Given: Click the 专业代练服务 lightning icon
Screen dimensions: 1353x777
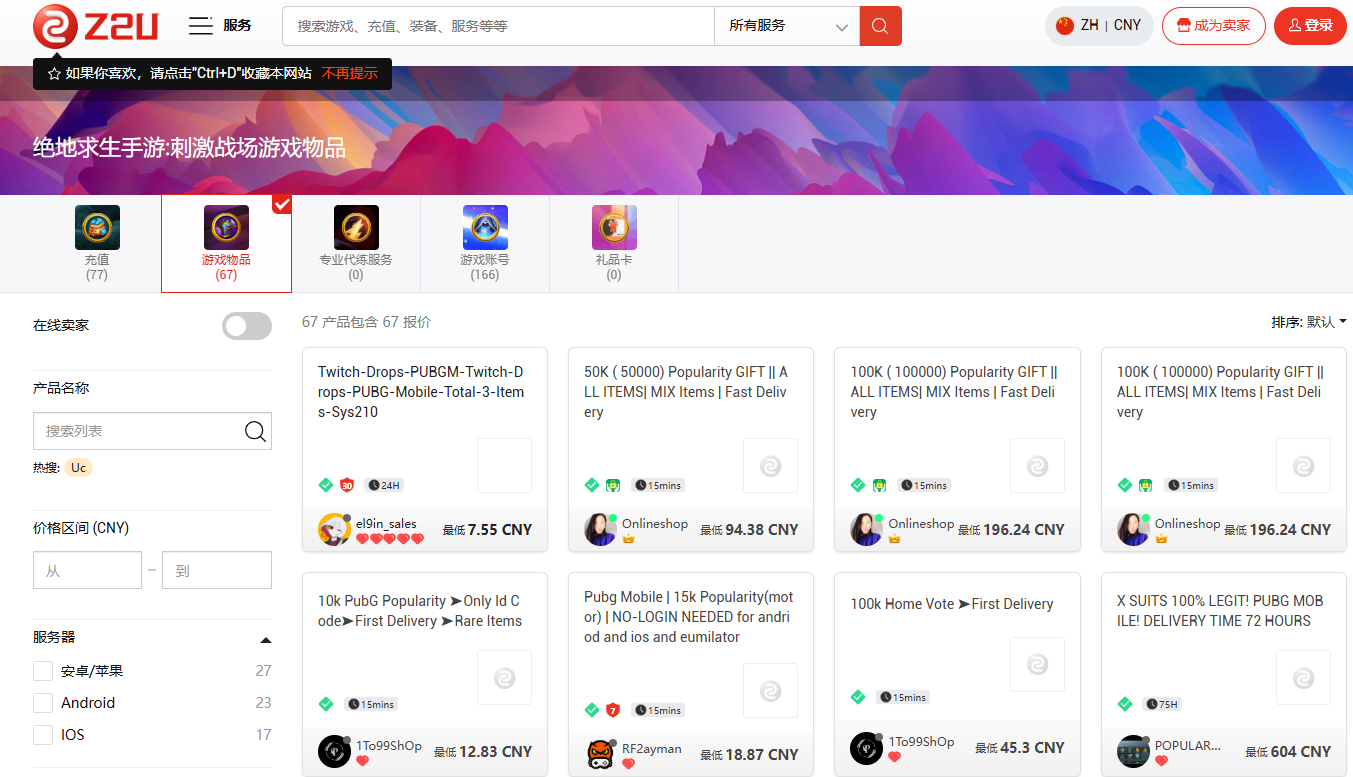Looking at the screenshot, I should [x=356, y=227].
